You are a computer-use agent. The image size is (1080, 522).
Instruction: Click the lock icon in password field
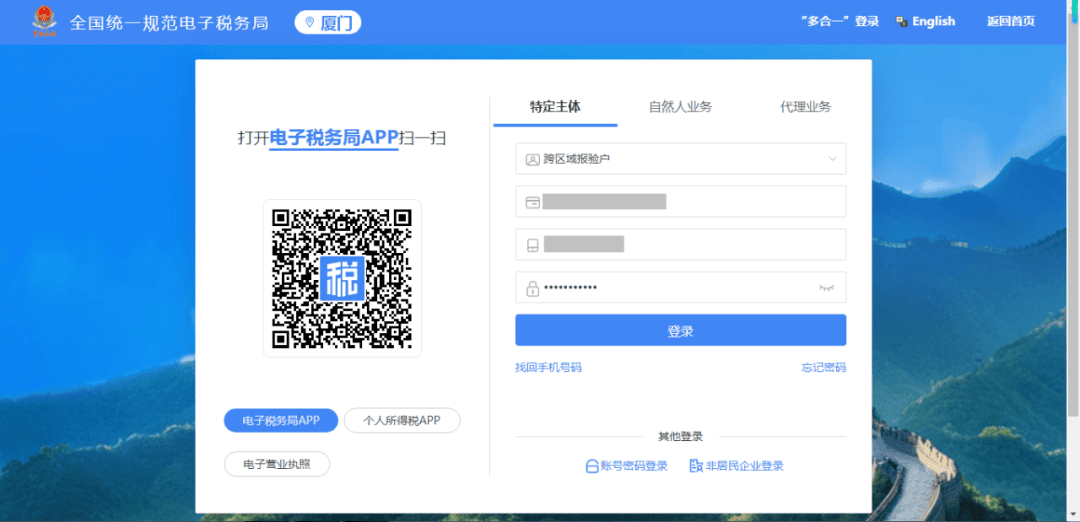tap(532, 288)
